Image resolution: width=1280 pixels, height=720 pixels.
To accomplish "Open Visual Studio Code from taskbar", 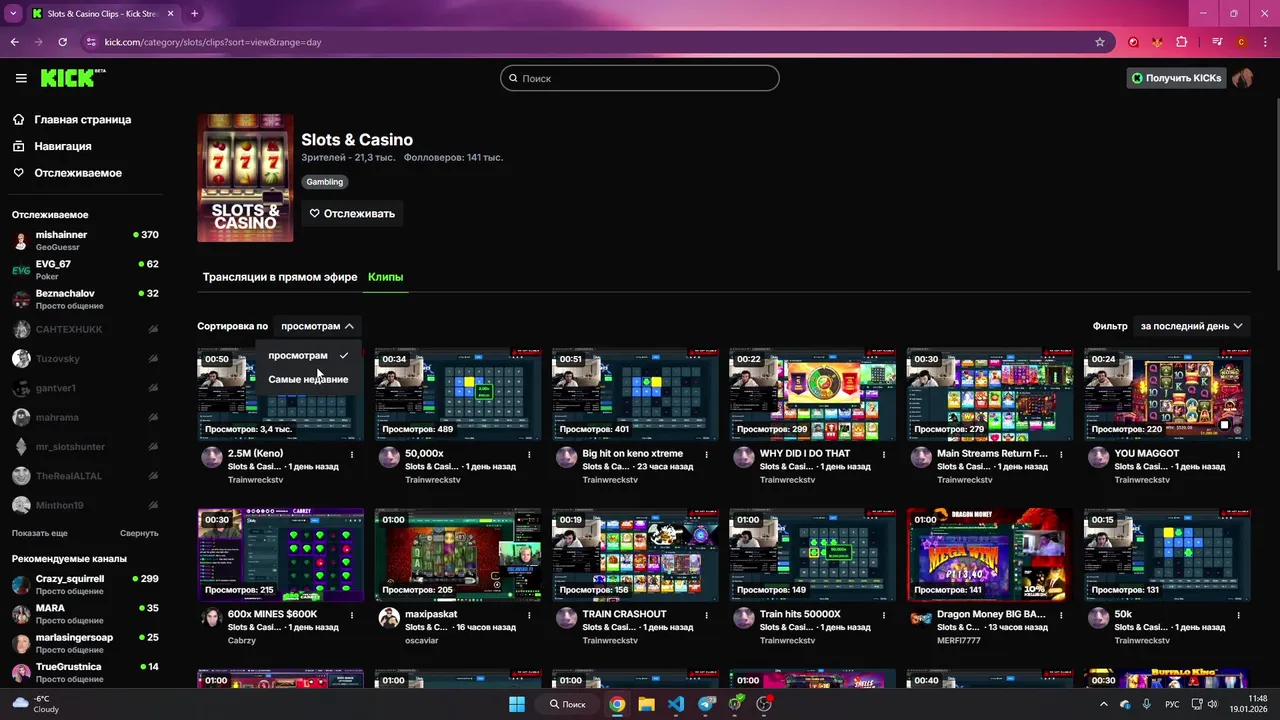I will (676, 704).
